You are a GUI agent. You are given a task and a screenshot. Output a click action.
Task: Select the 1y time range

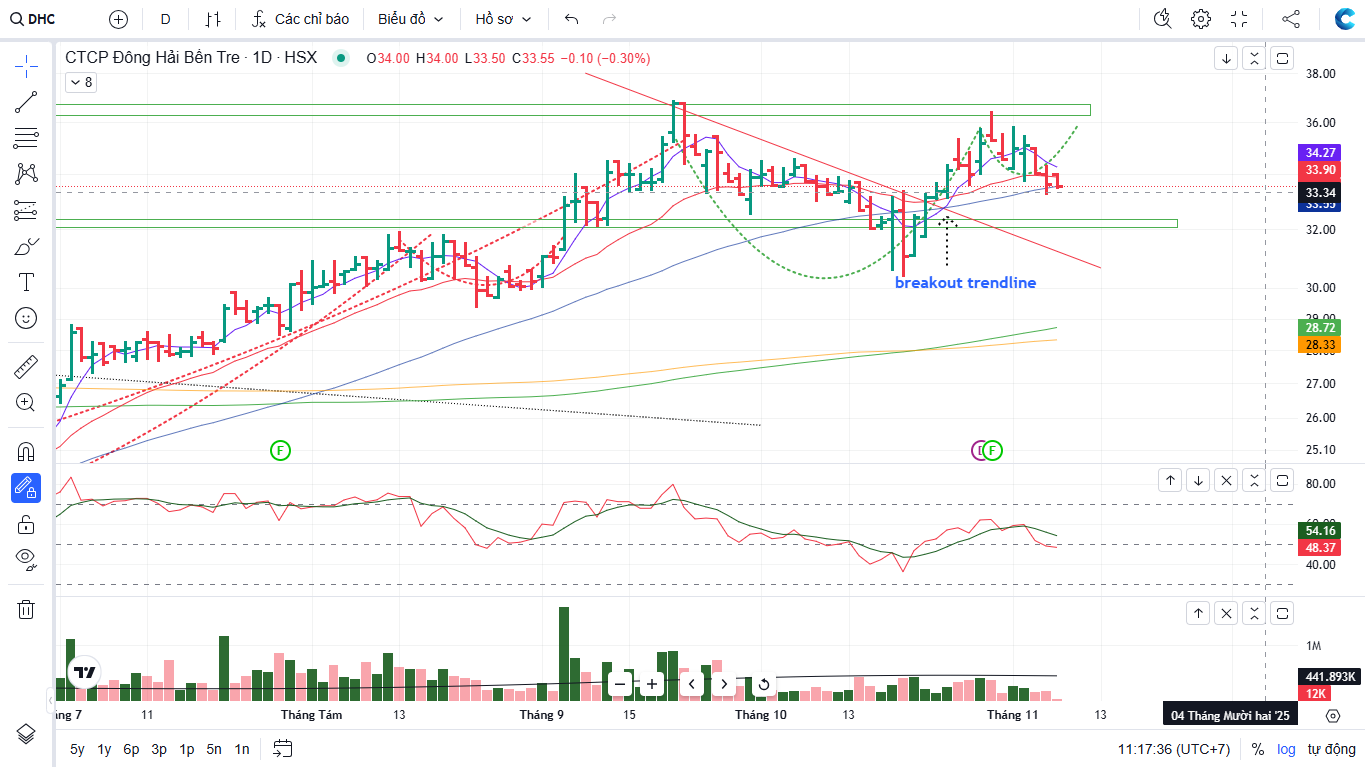pyautogui.click(x=104, y=749)
